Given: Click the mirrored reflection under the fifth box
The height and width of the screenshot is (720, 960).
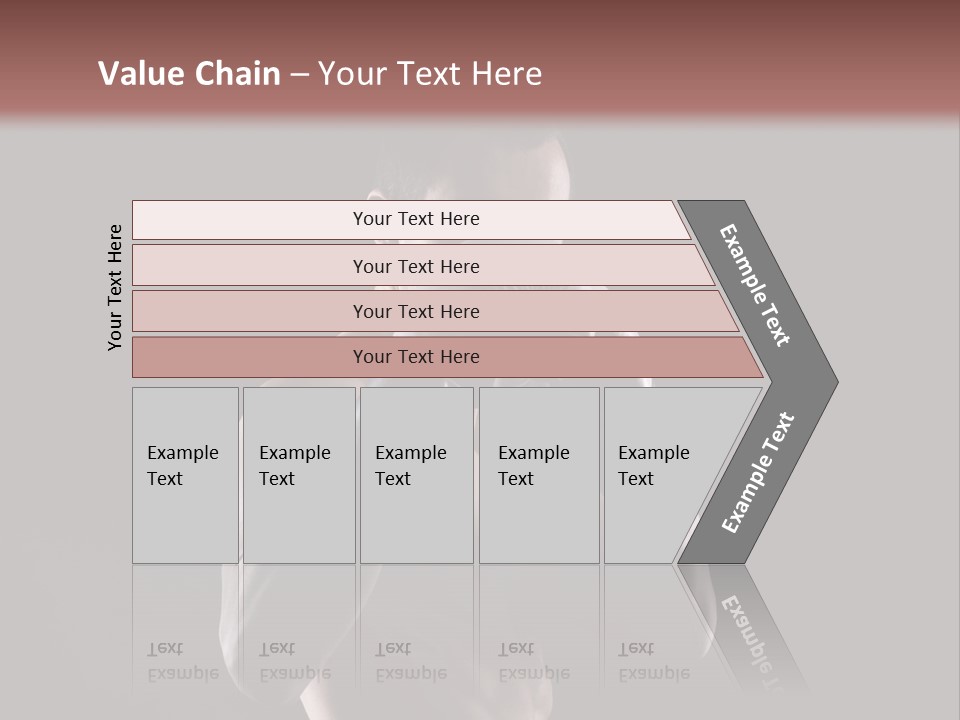Looking at the screenshot, I should tap(653, 661).
